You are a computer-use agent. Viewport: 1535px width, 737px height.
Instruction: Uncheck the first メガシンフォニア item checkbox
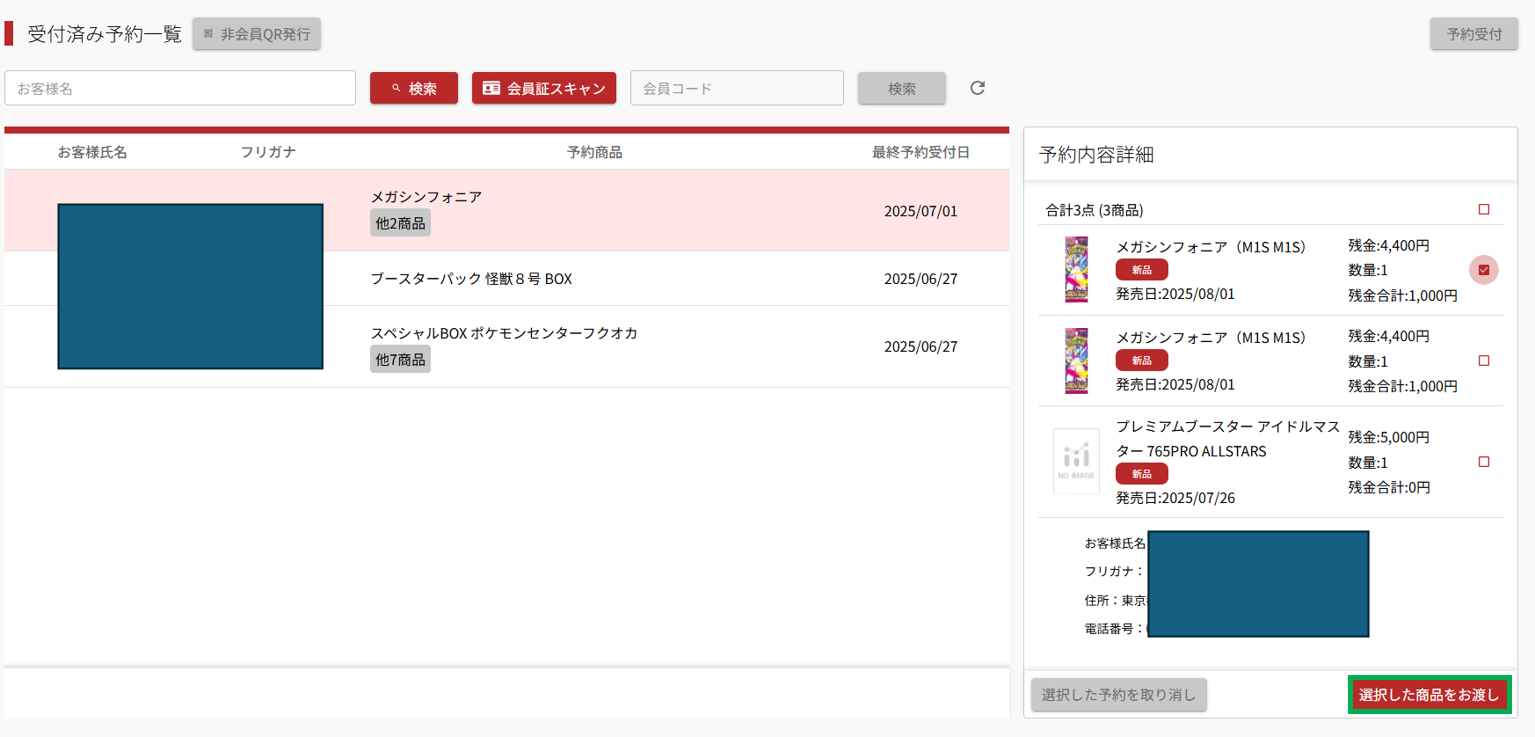point(1484,270)
